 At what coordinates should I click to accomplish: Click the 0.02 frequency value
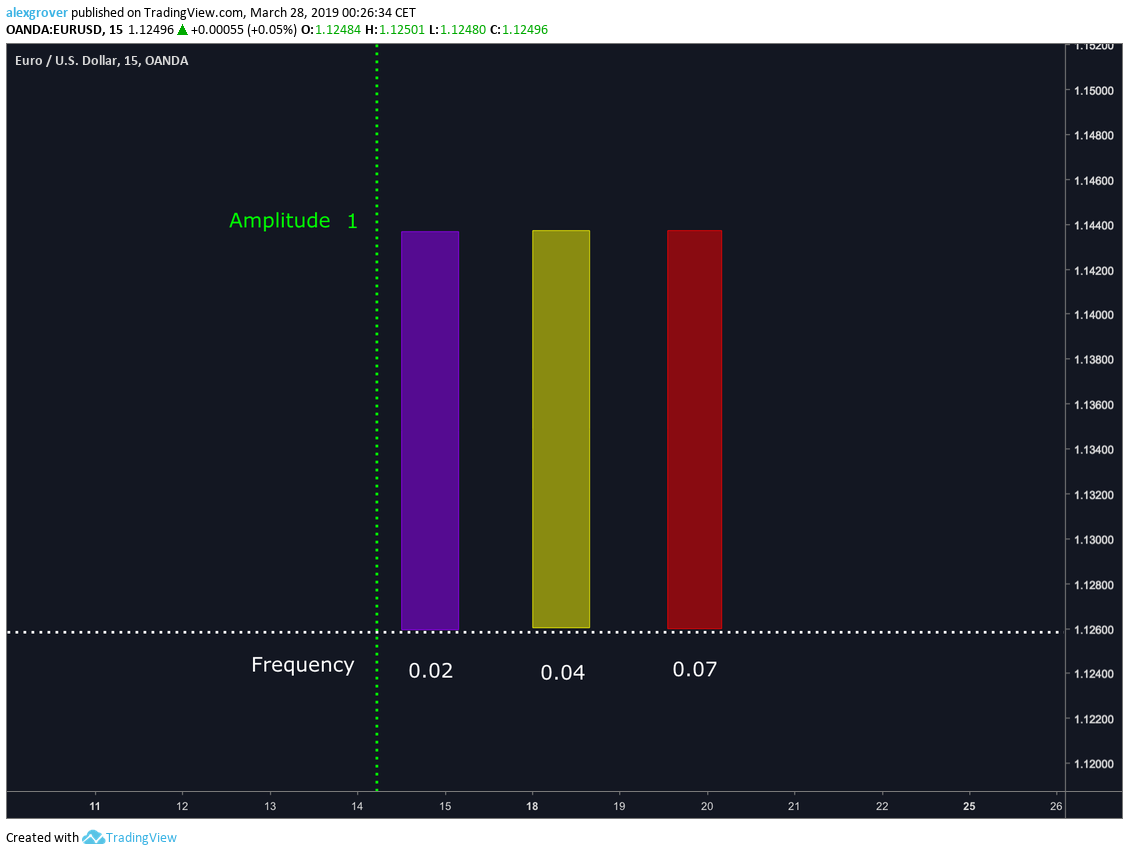[431, 671]
